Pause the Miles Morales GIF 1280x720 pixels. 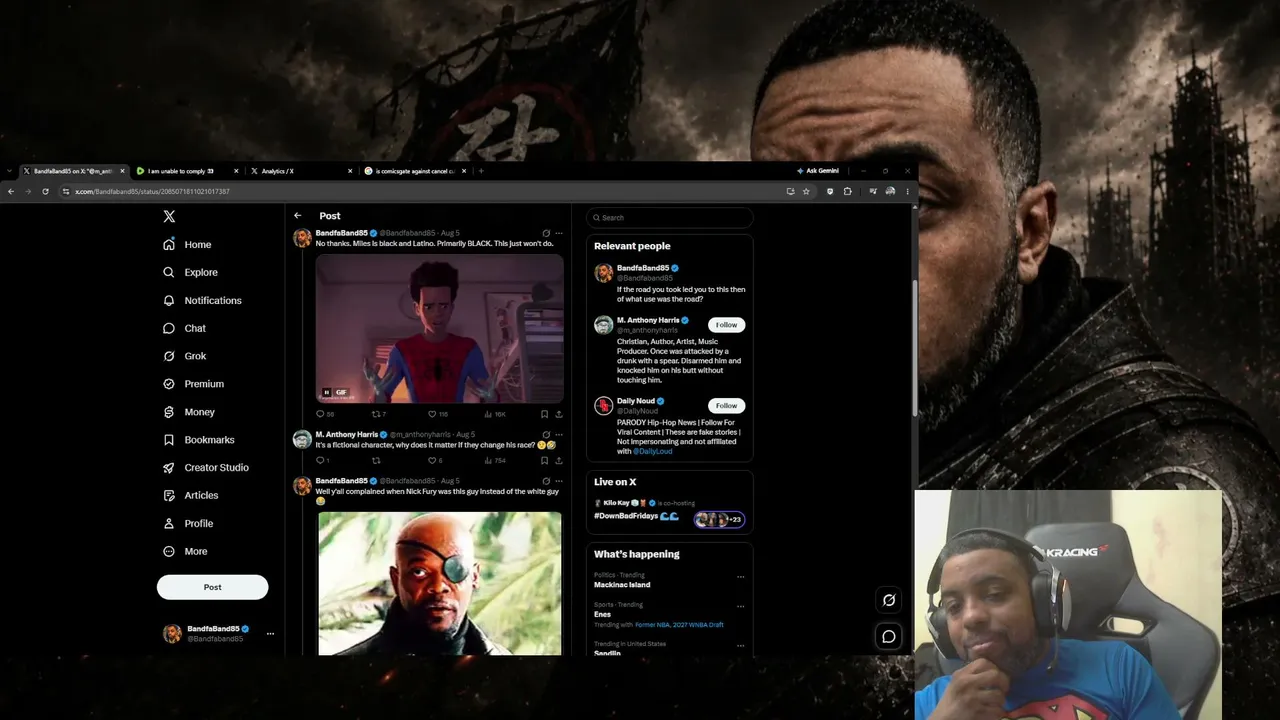[326, 392]
